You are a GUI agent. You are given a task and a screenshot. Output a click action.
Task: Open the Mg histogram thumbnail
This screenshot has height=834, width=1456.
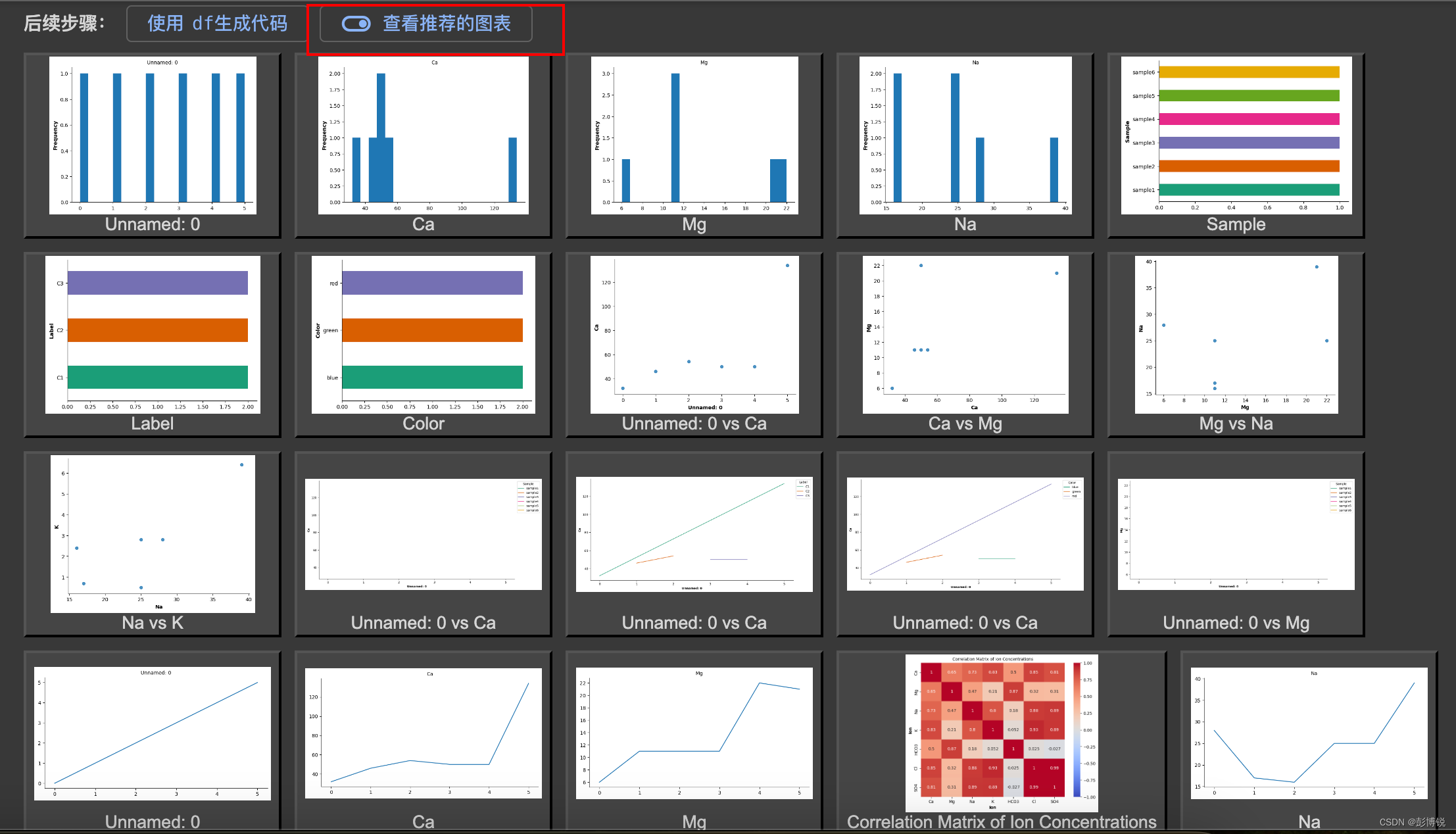tap(694, 136)
